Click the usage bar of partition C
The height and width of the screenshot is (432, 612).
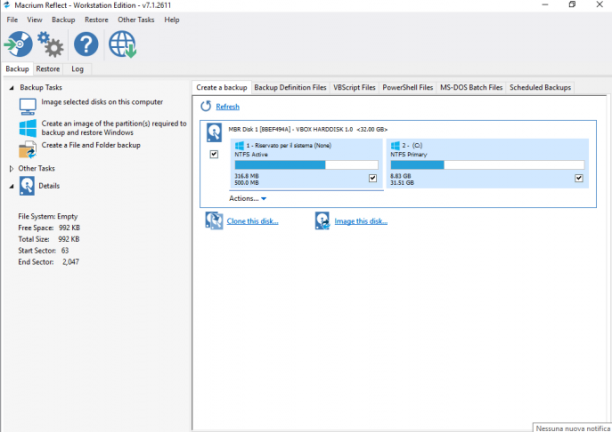point(487,165)
